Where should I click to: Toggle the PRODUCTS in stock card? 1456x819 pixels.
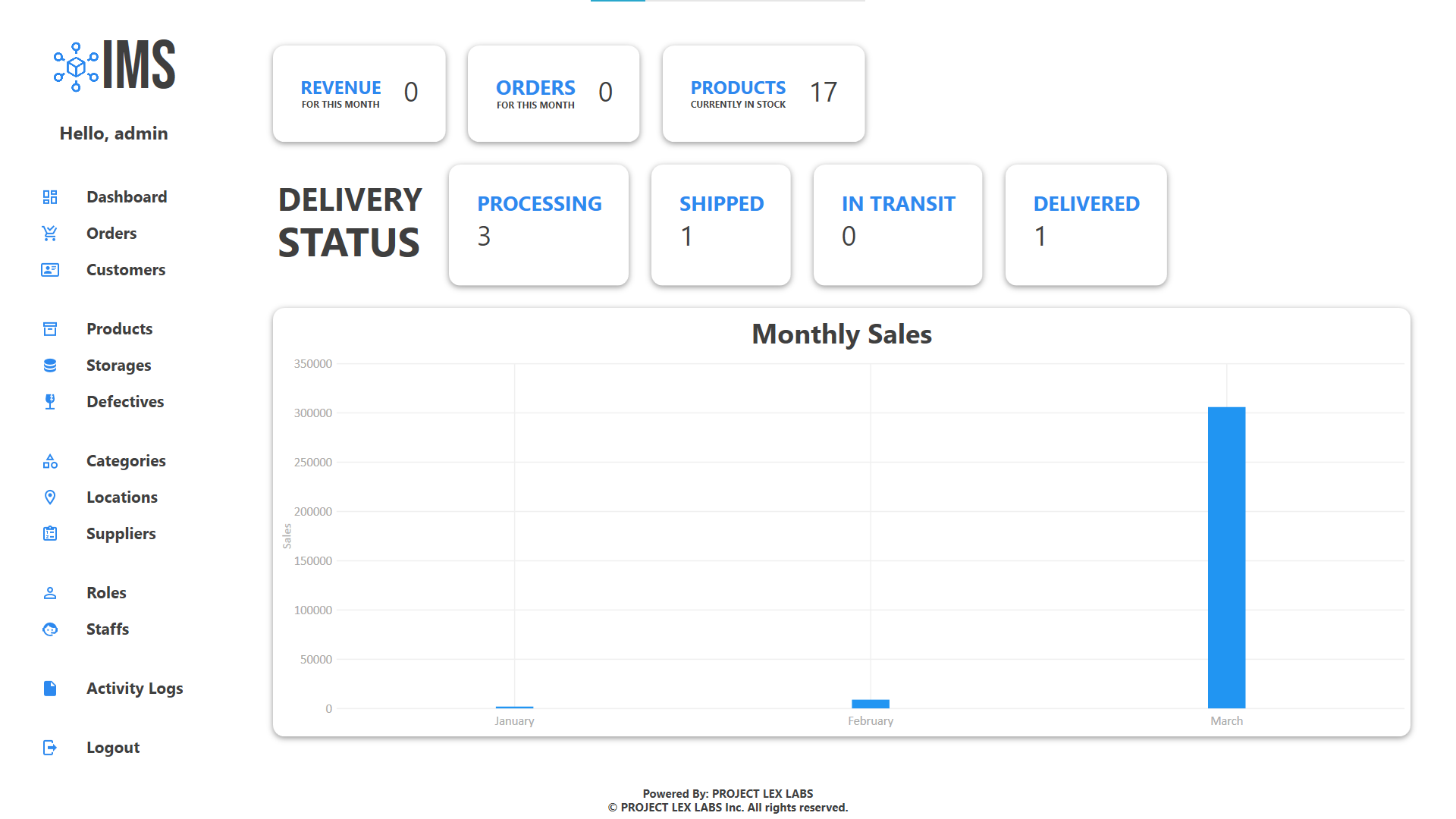[x=763, y=92]
